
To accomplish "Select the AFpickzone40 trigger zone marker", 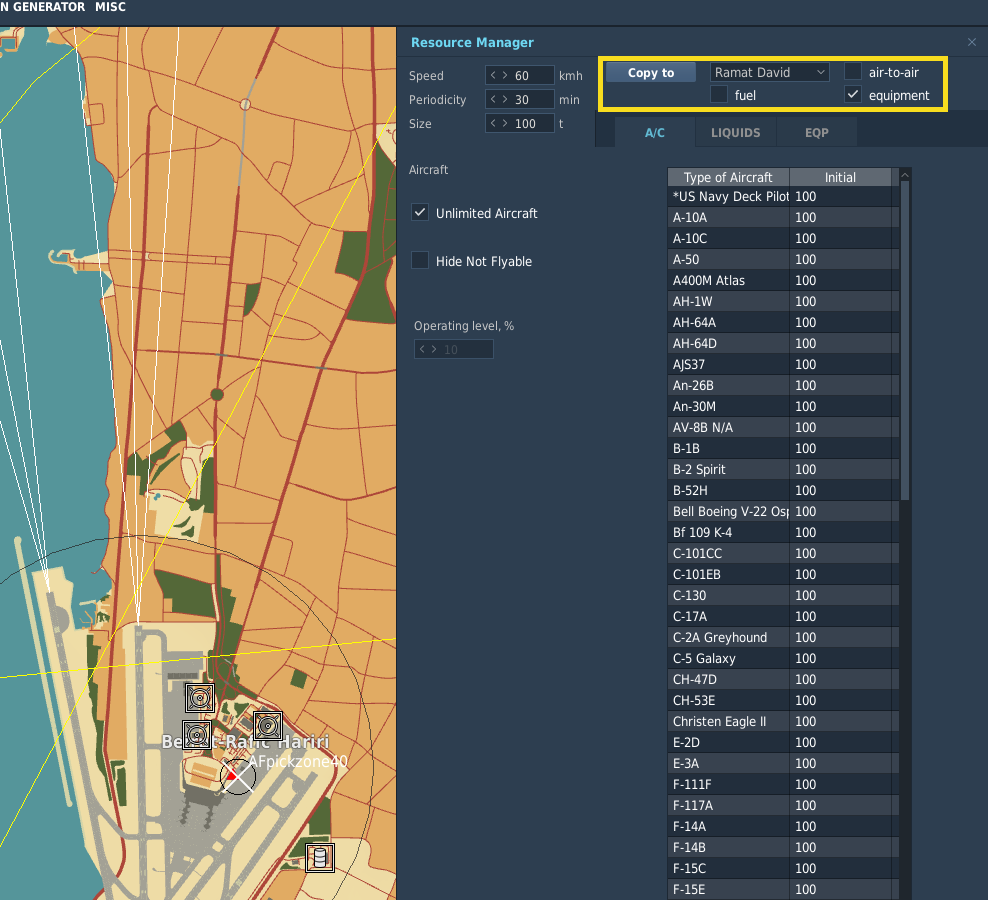I will [x=238, y=776].
